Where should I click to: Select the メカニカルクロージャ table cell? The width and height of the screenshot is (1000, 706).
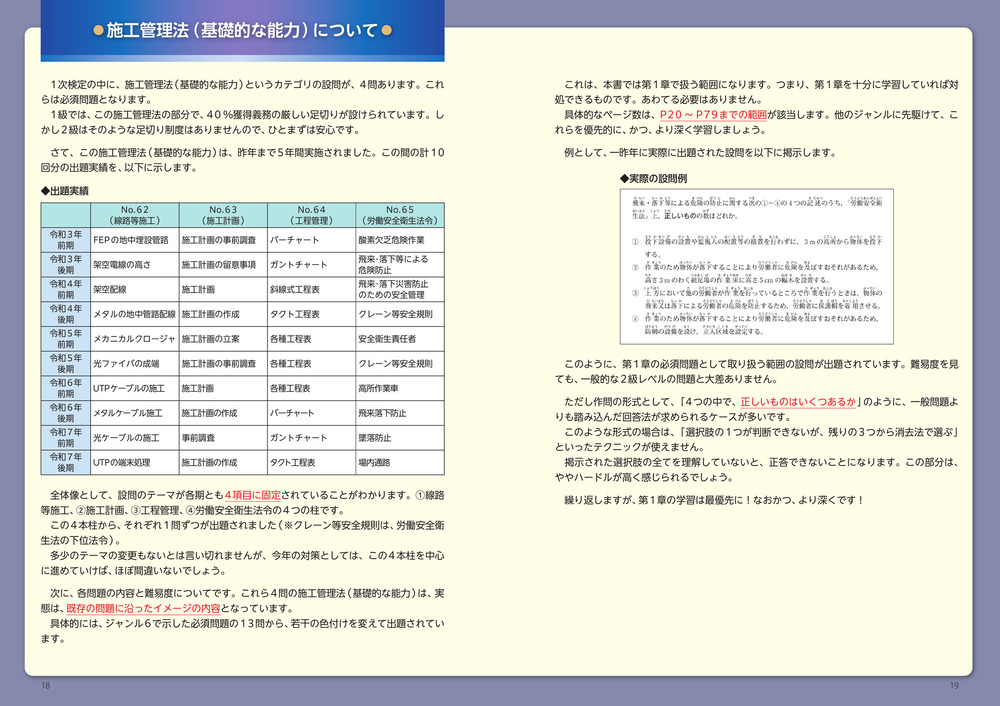point(134,339)
